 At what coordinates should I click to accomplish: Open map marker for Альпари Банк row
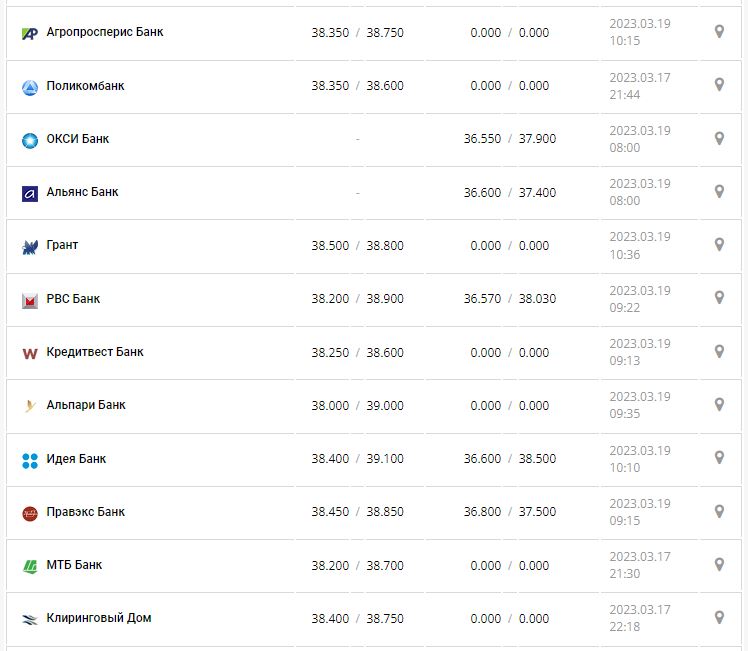pos(719,405)
